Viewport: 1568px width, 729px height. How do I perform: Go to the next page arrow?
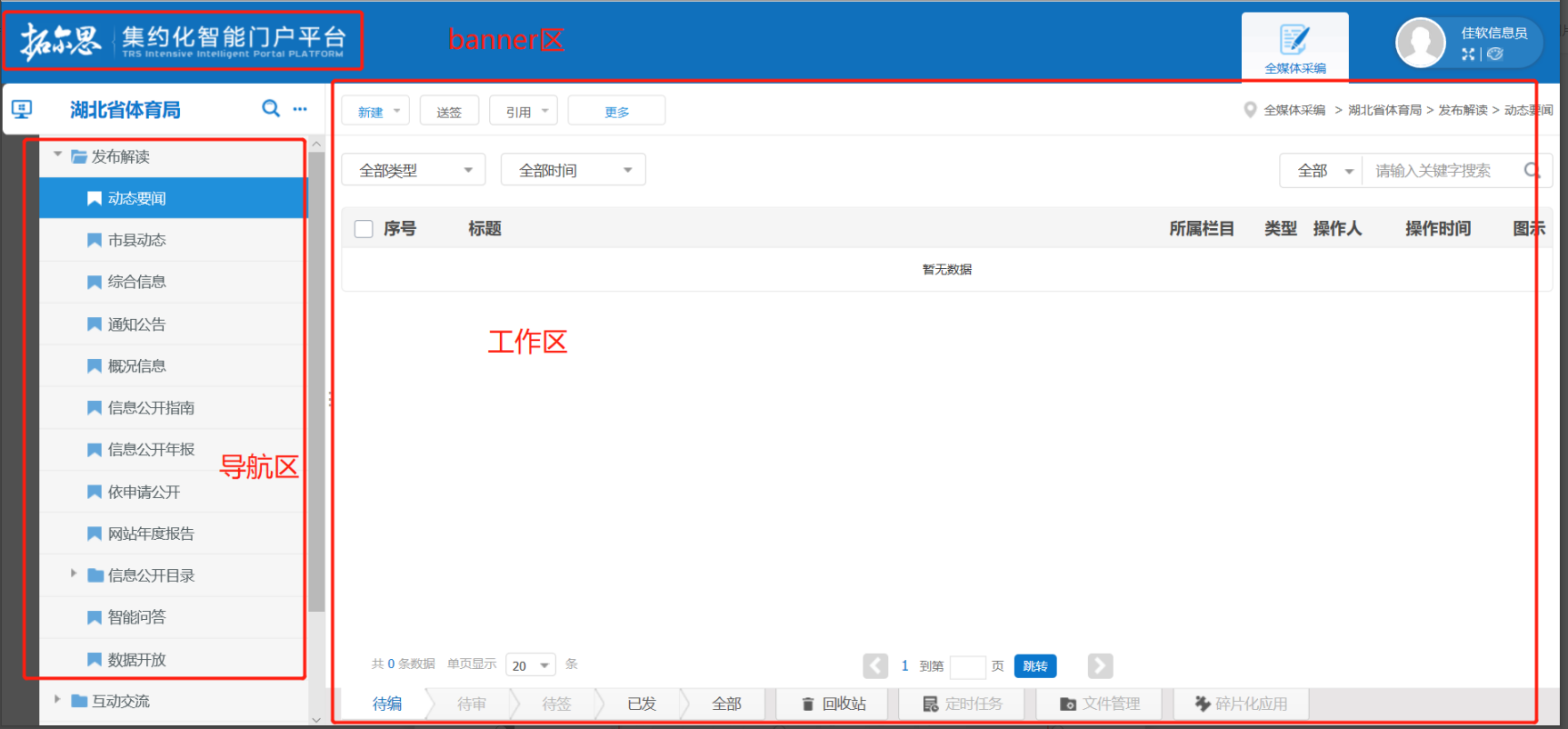click(1100, 665)
